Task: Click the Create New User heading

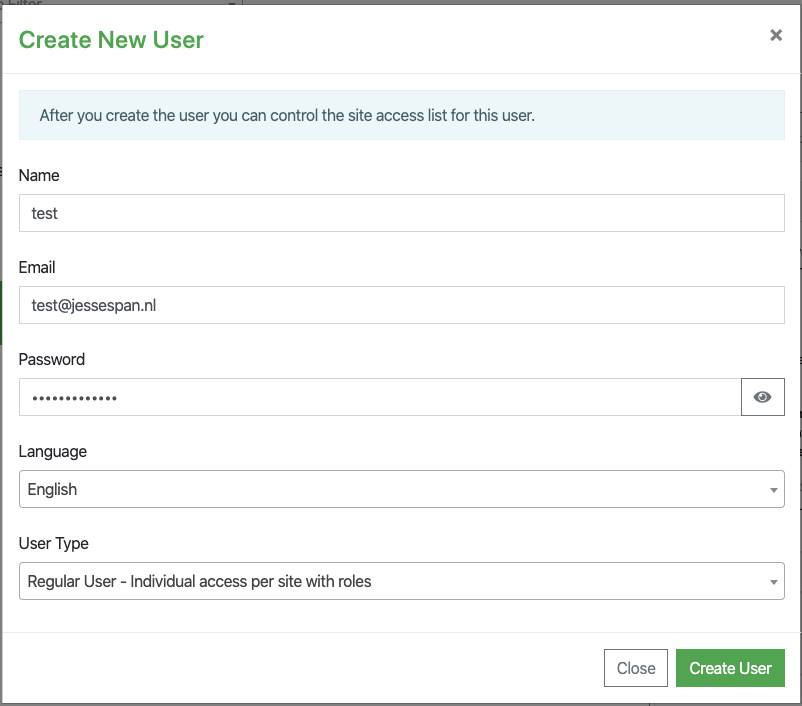Action: 111,40
